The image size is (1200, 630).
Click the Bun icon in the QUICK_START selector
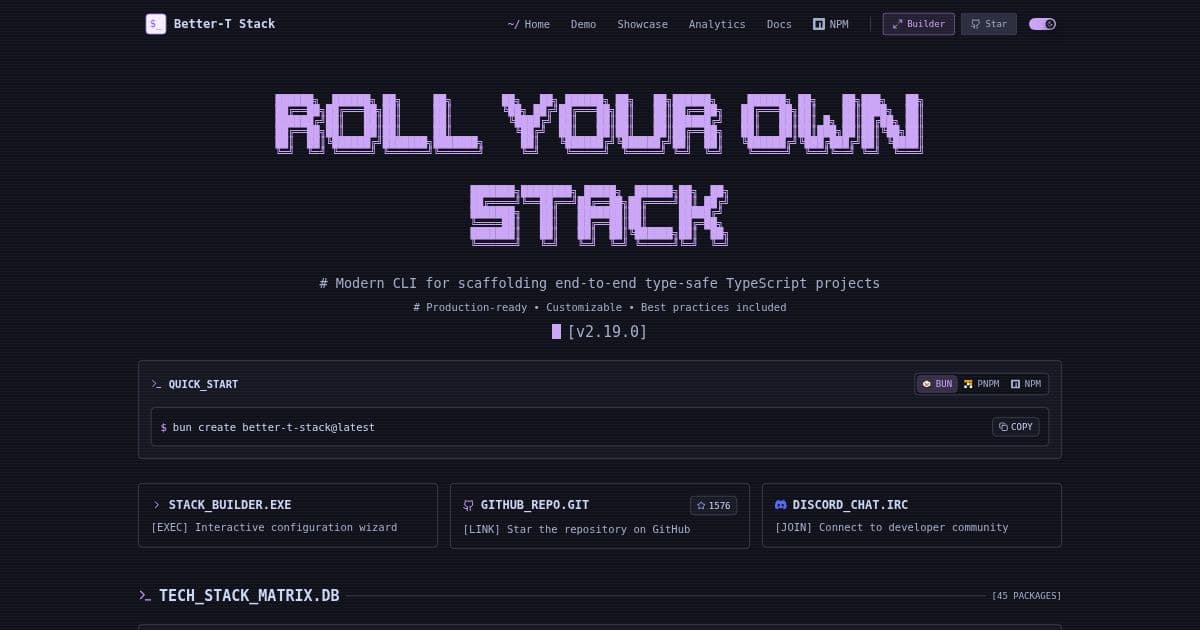click(927, 384)
